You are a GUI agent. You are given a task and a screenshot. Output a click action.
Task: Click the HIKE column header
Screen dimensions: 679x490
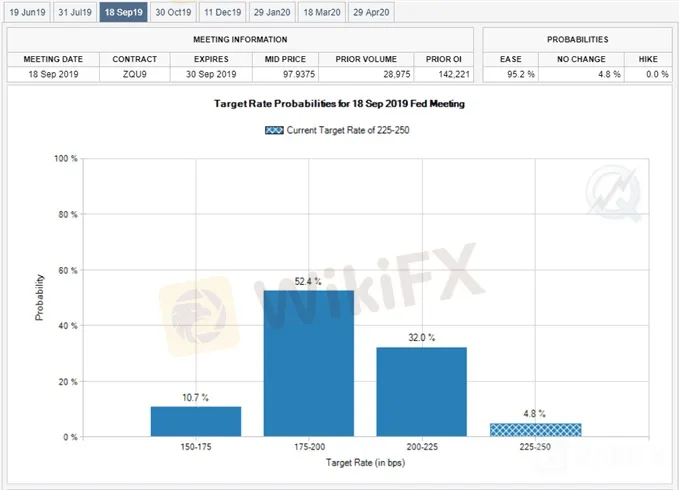pos(648,59)
